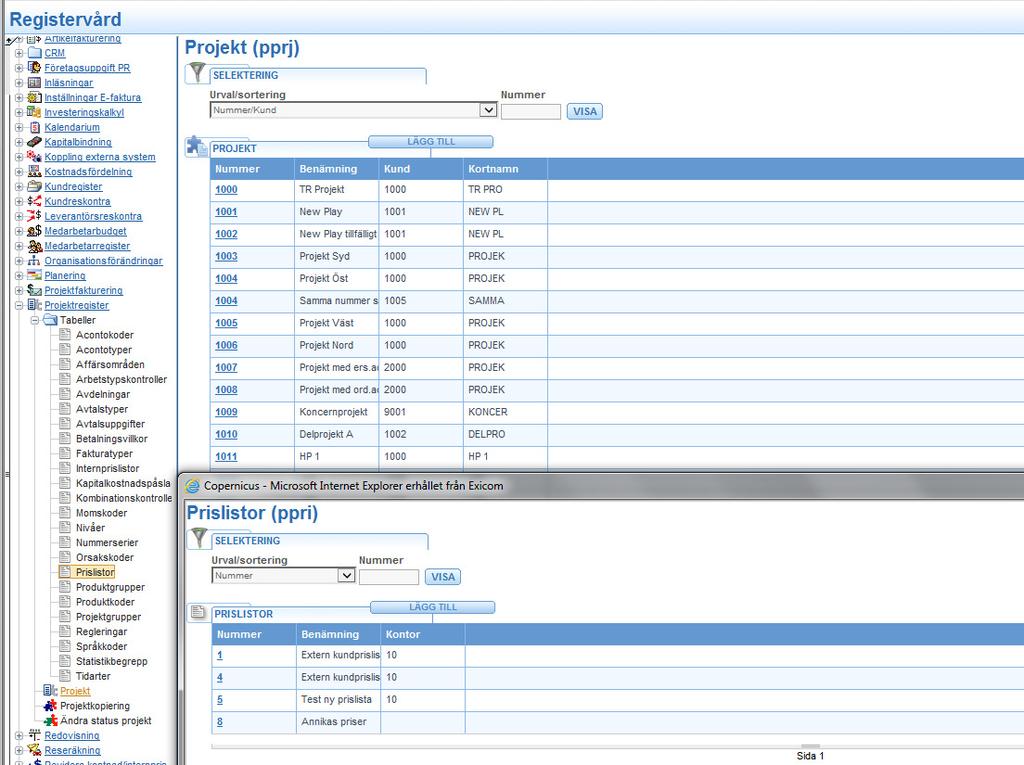Click the Kortnamn column header
The width and height of the screenshot is (1024, 765).
click(505, 169)
